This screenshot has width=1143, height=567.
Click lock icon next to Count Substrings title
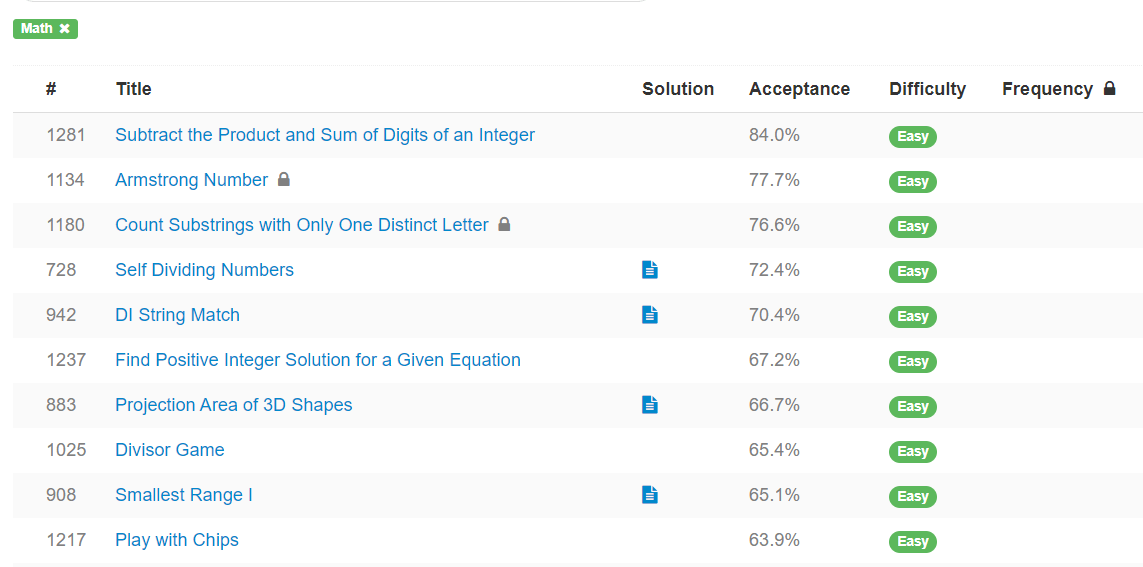504,224
